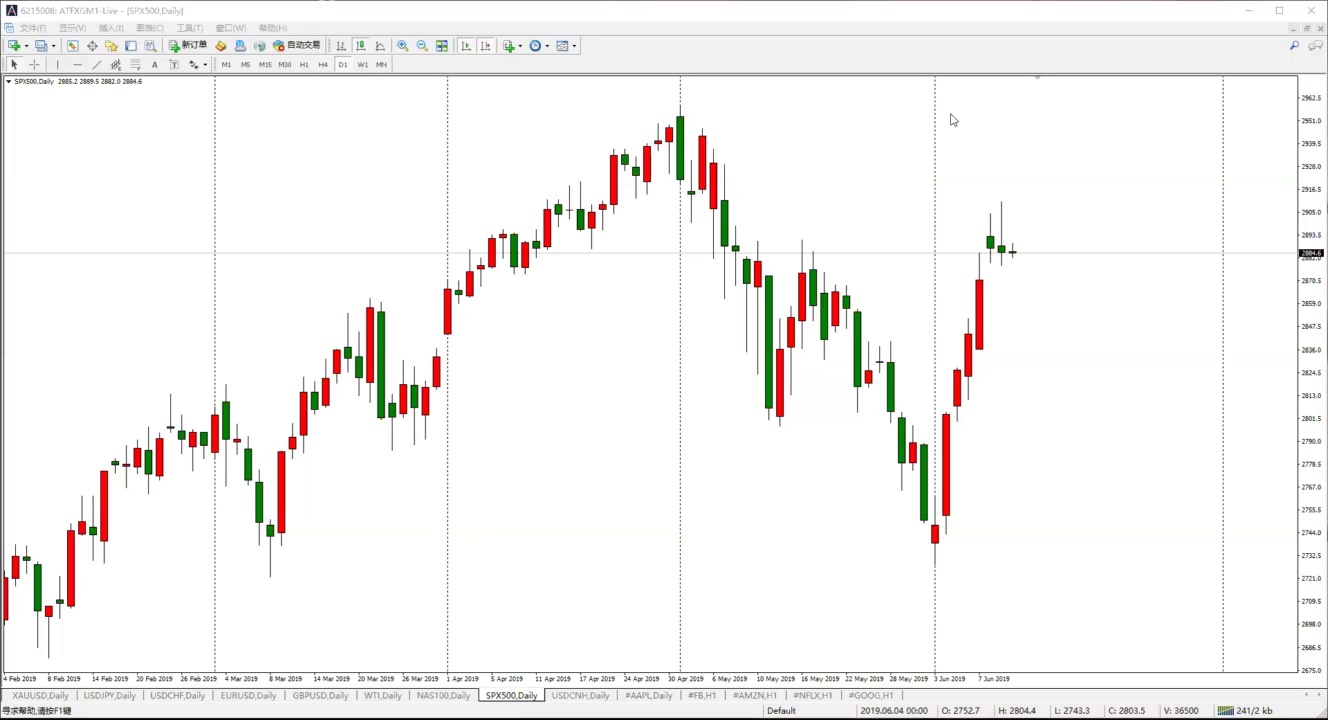Open the search magnifier icon
This screenshot has width=1328, height=720.
coord(1294,46)
